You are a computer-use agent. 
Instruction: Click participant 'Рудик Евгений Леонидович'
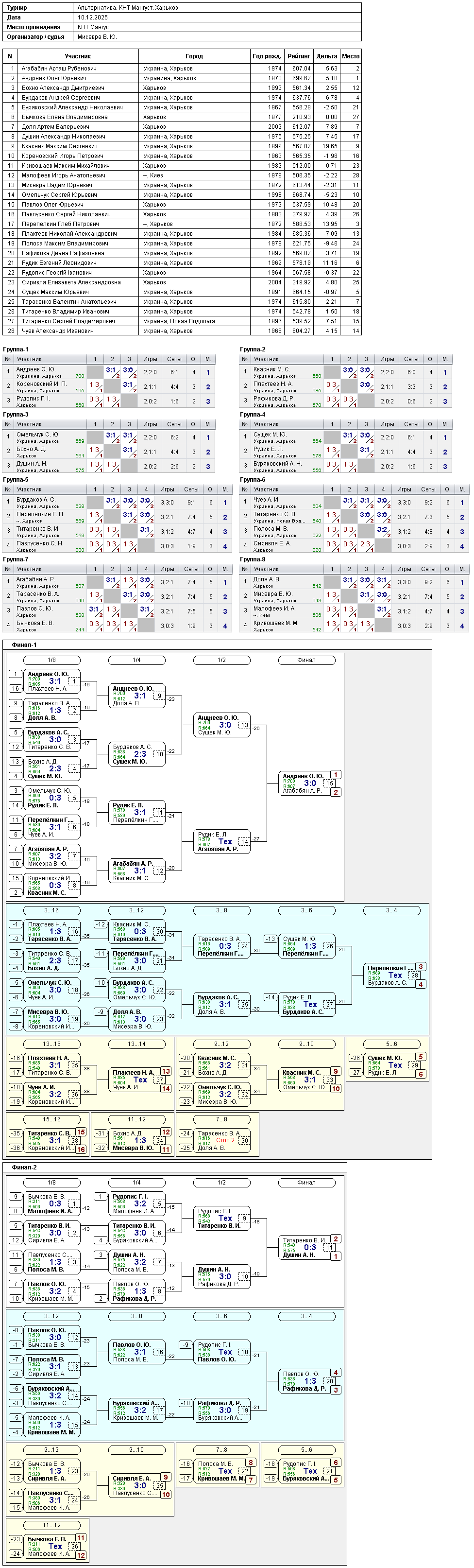(x=60, y=263)
